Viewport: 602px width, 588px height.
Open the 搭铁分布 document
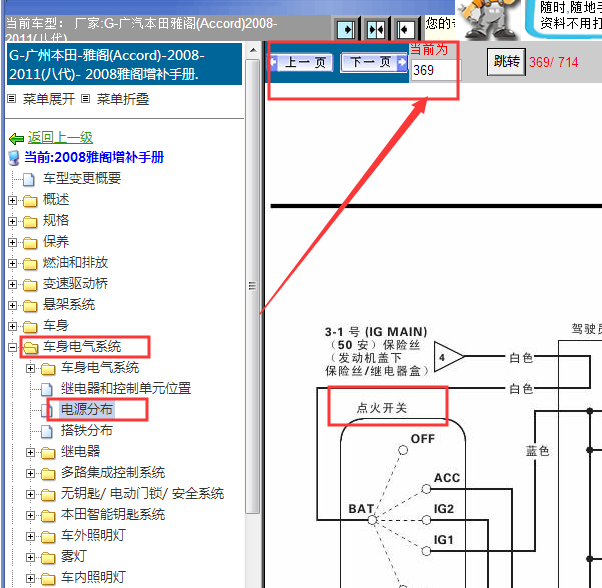click(x=87, y=430)
